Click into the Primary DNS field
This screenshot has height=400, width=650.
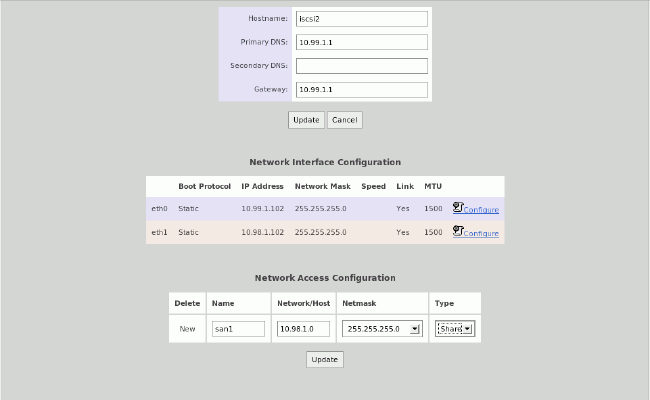click(362, 42)
